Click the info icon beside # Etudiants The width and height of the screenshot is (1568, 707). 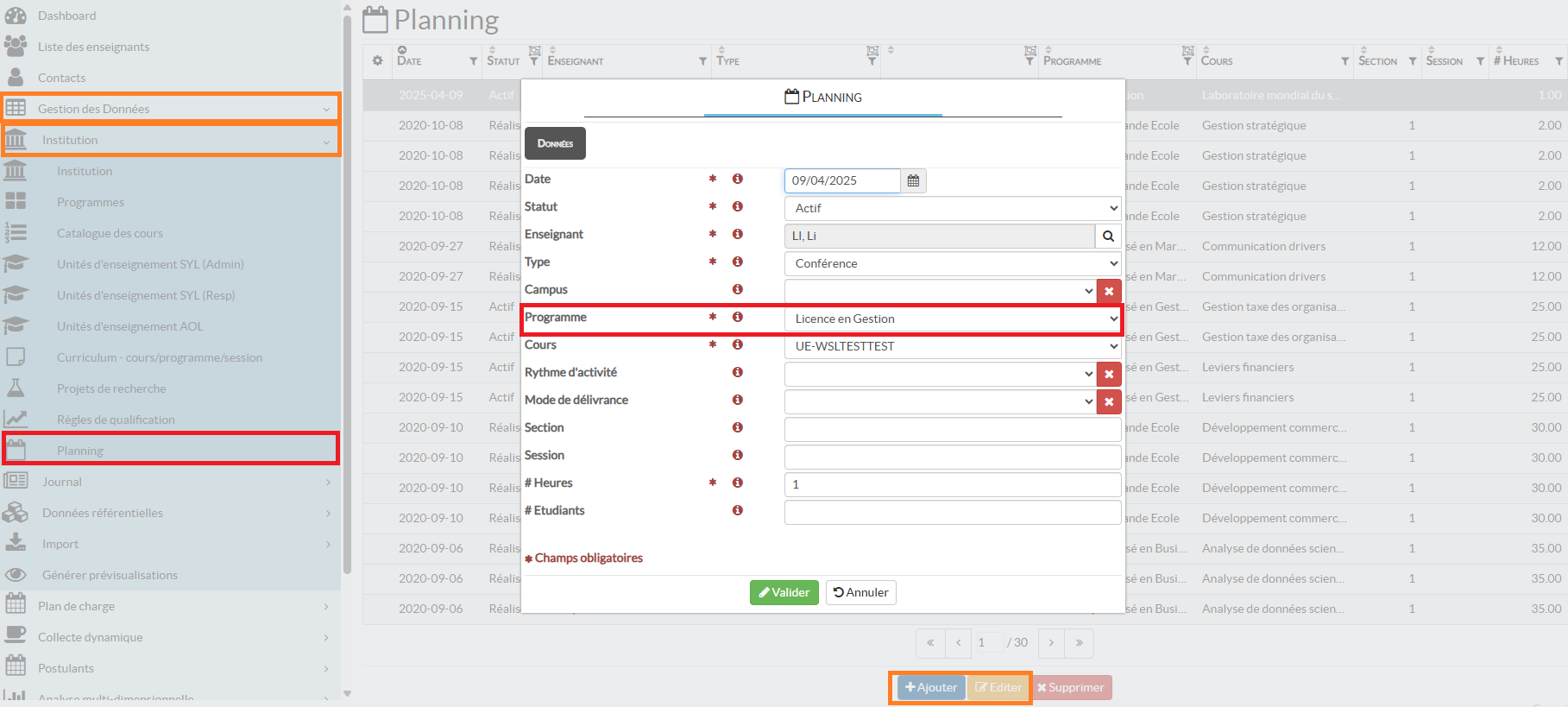738,510
